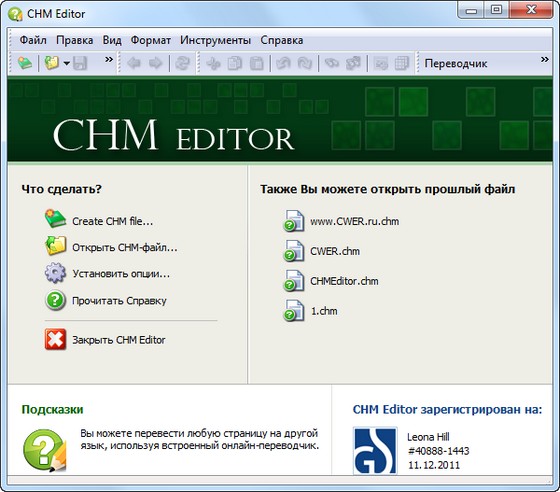Click the file icon next to 1.chm

(294, 311)
